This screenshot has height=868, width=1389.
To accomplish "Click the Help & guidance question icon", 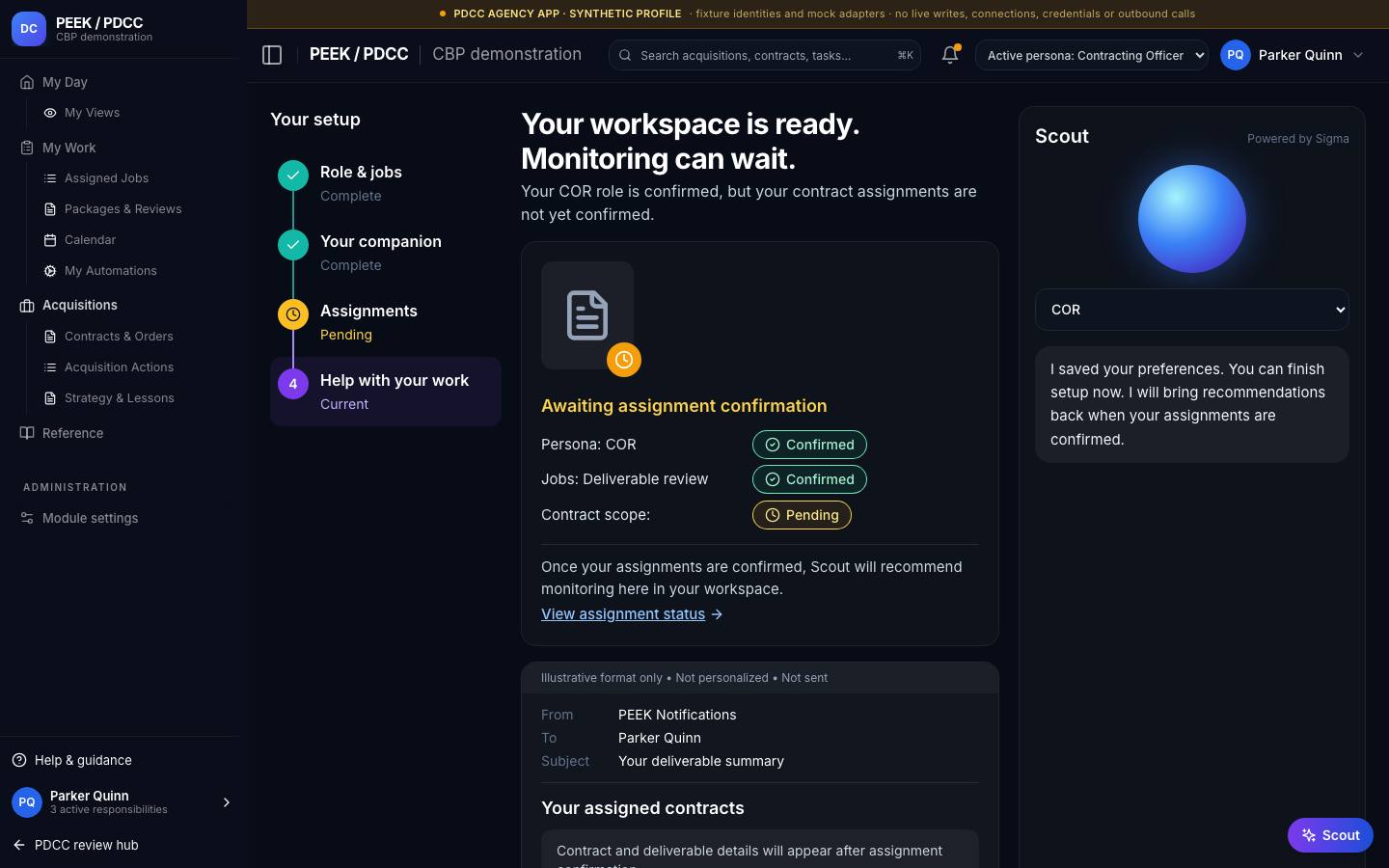I will pyautogui.click(x=19, y=760).
